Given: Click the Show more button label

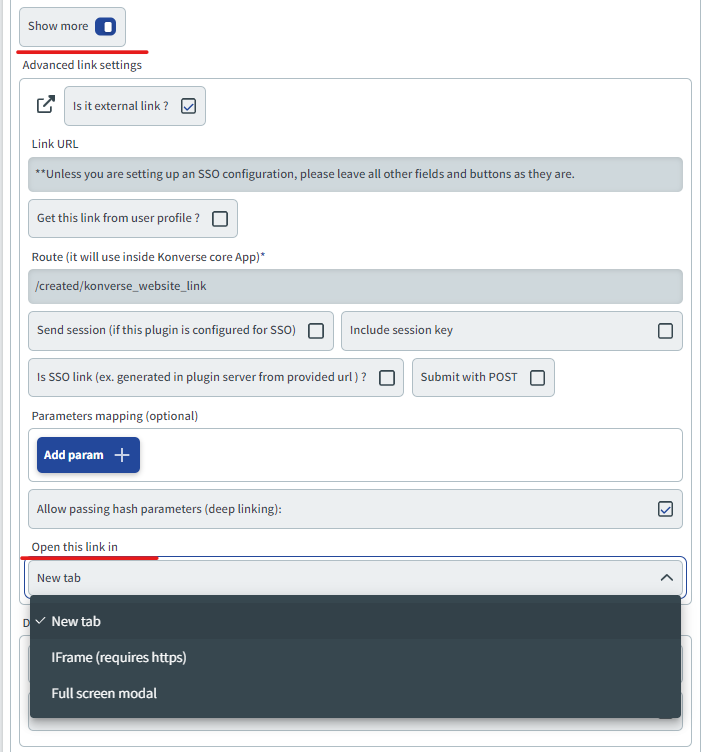Looking at the screenshot, I should click(58, 26).
